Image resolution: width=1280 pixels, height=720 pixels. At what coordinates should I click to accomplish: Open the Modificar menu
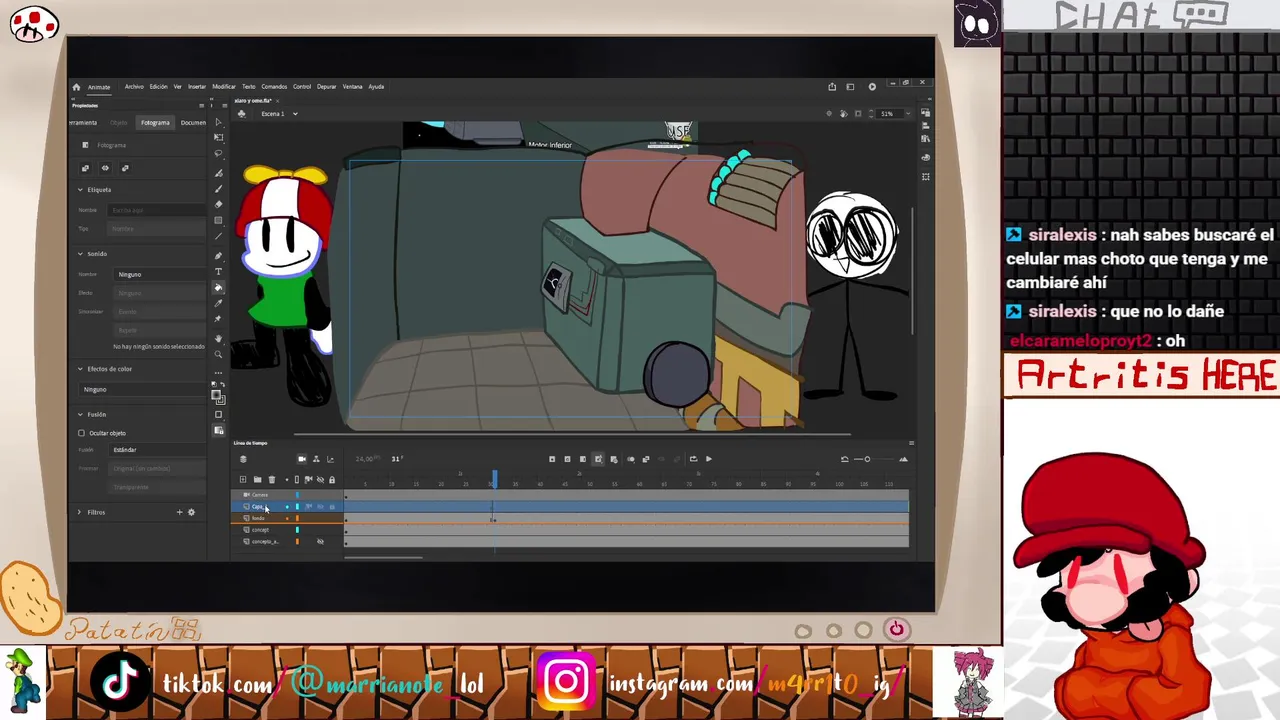point(224,87)
